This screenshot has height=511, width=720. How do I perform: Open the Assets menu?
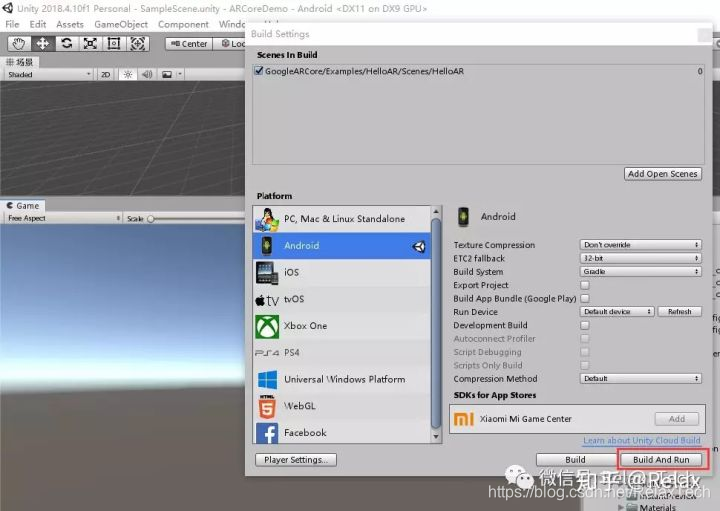70,24
